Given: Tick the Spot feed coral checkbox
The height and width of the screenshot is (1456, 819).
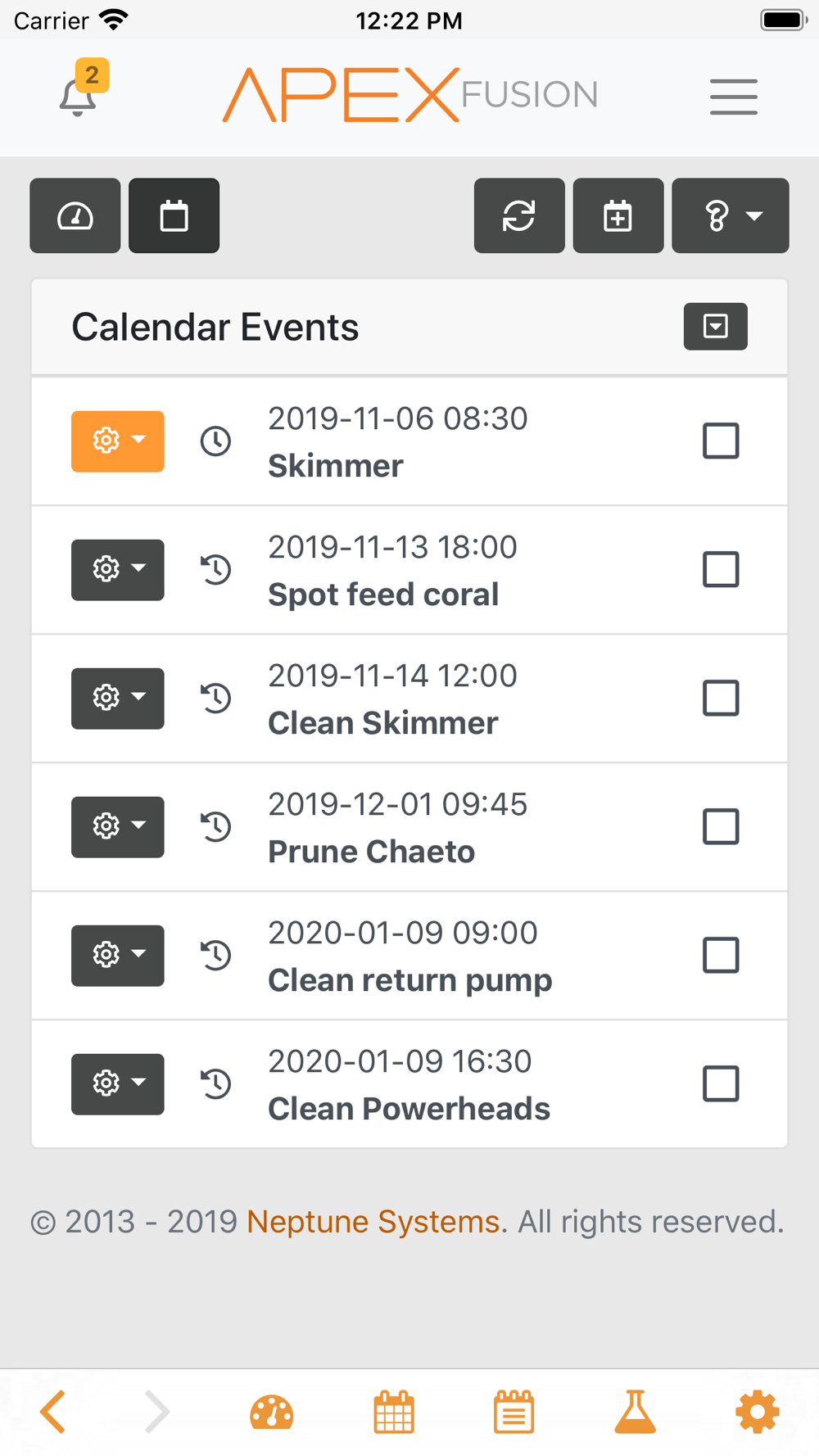Looking at the screenshot, I should (721, 569).
